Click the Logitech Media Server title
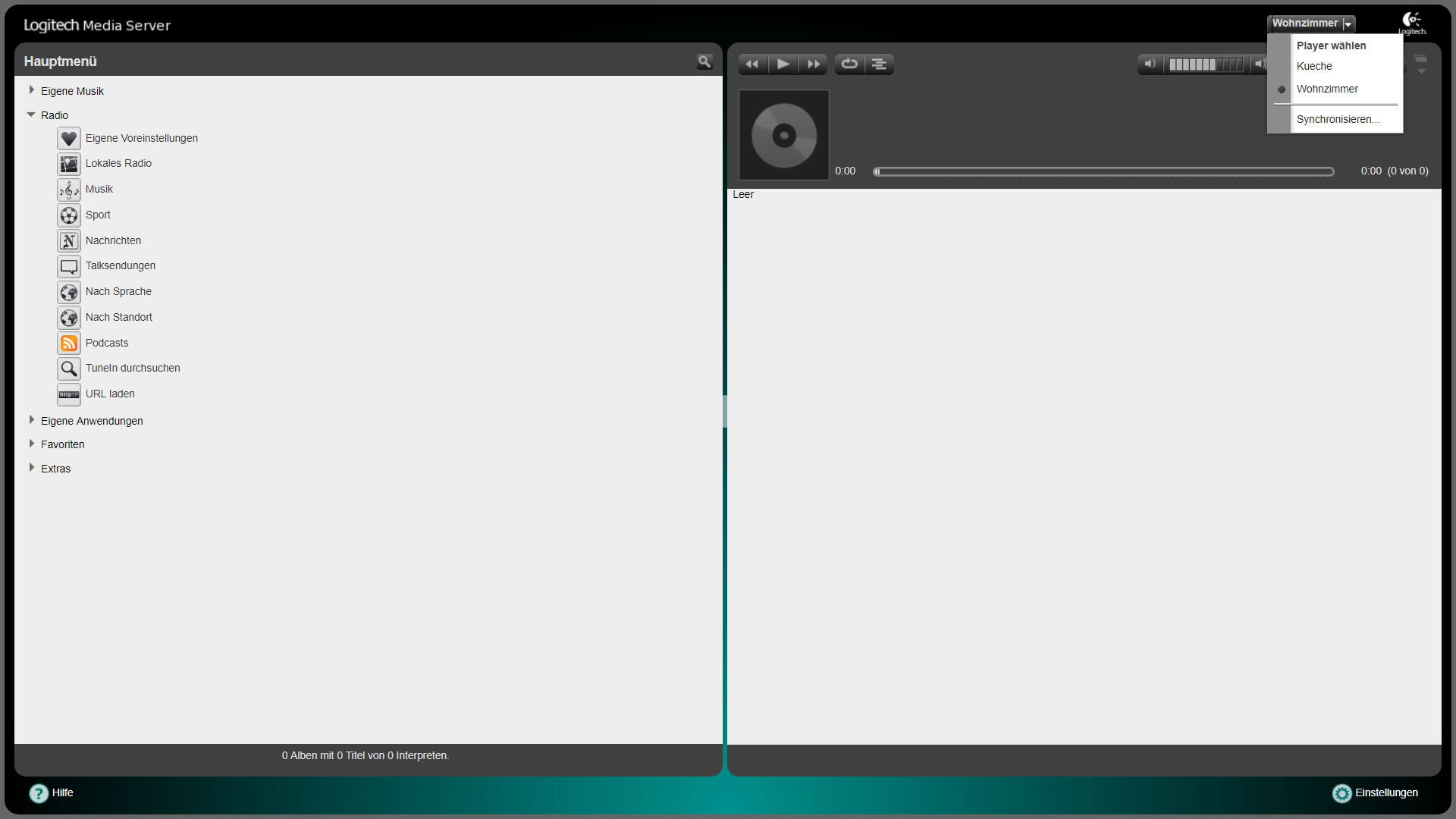The width and height of the screenshot is (1456, 819). pos(97,25)
